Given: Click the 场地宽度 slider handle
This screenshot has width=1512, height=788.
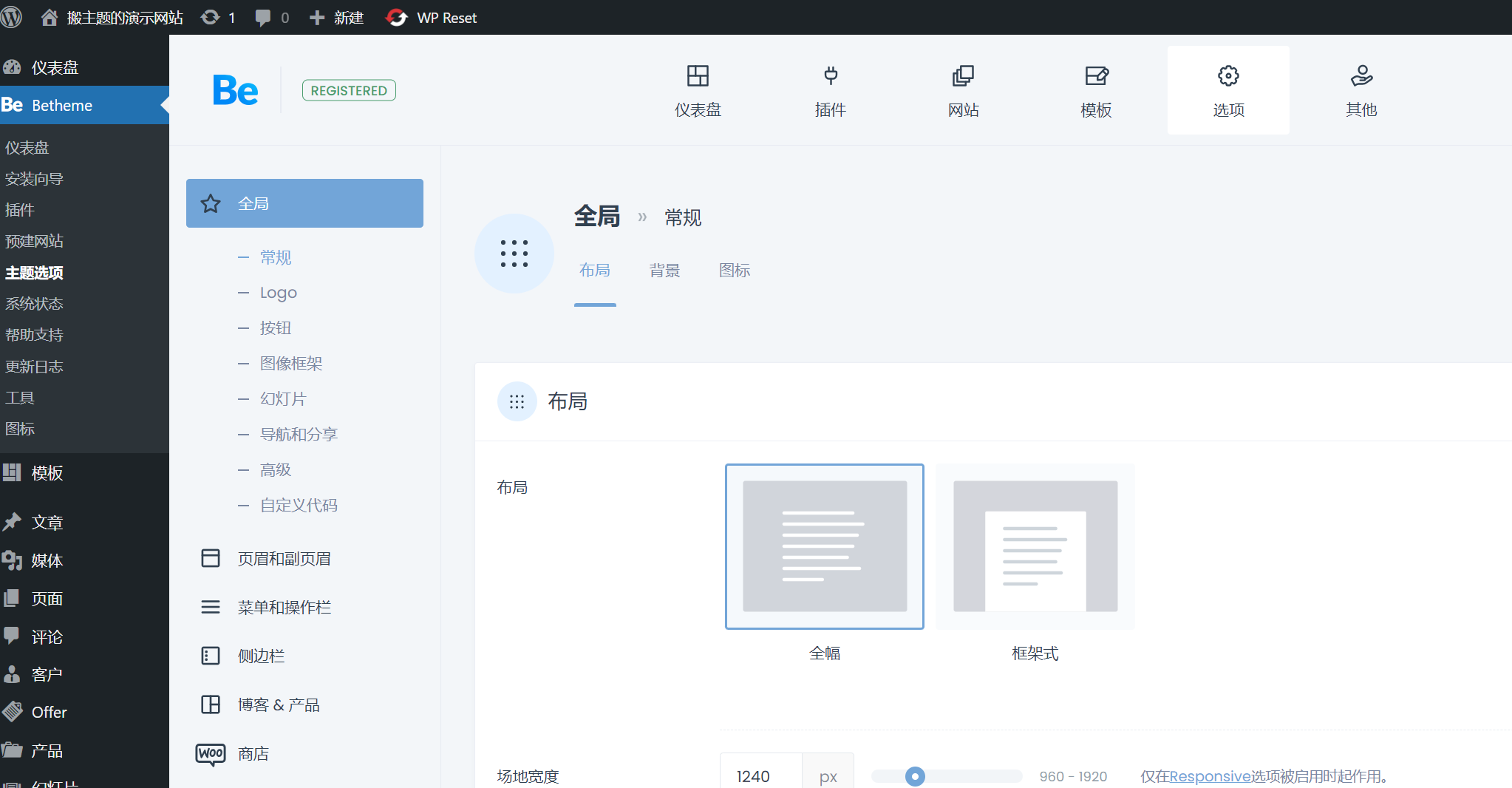Looking at the screenshot, I should coord(915,776).
